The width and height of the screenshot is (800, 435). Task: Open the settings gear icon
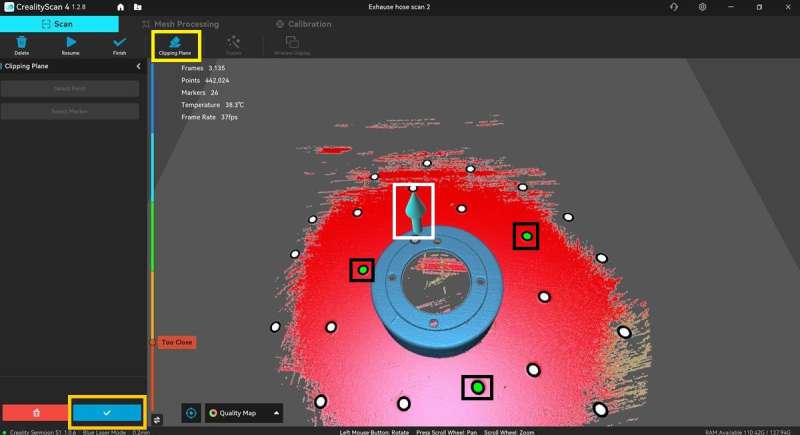[702, 7]
